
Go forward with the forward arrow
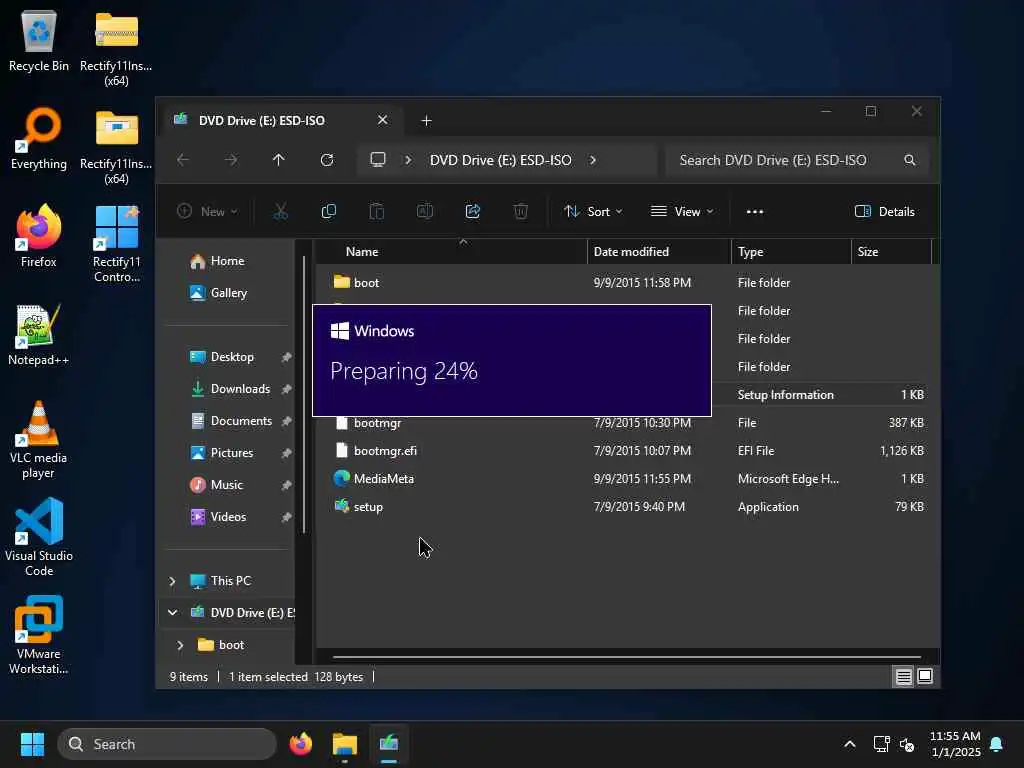point(231,160)
